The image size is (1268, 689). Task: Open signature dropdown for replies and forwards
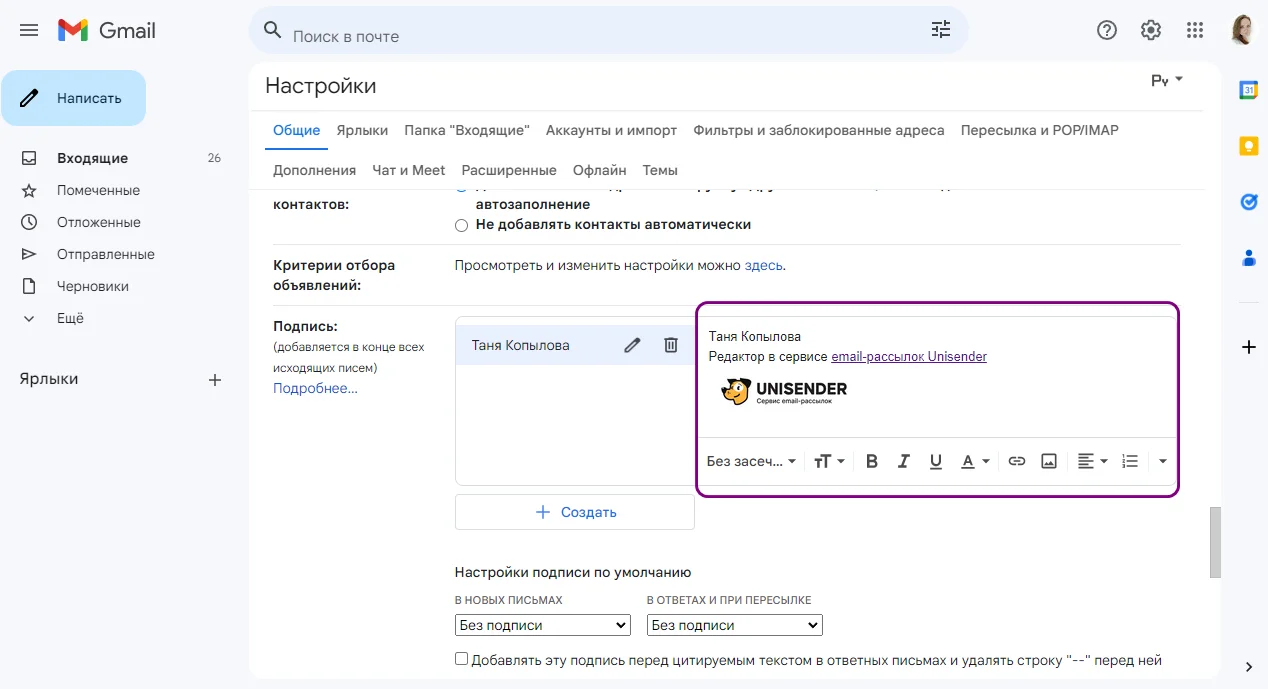(x=734, y=625)
